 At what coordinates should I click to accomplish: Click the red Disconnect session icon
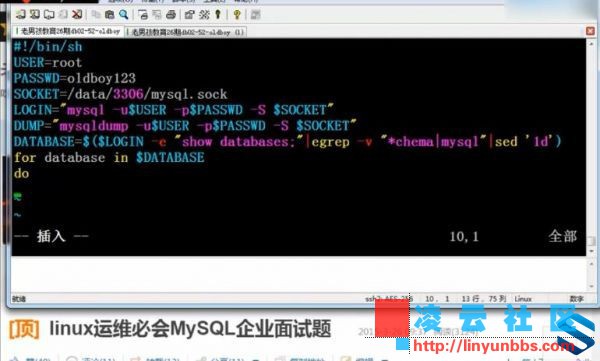(x=77, y=15)
